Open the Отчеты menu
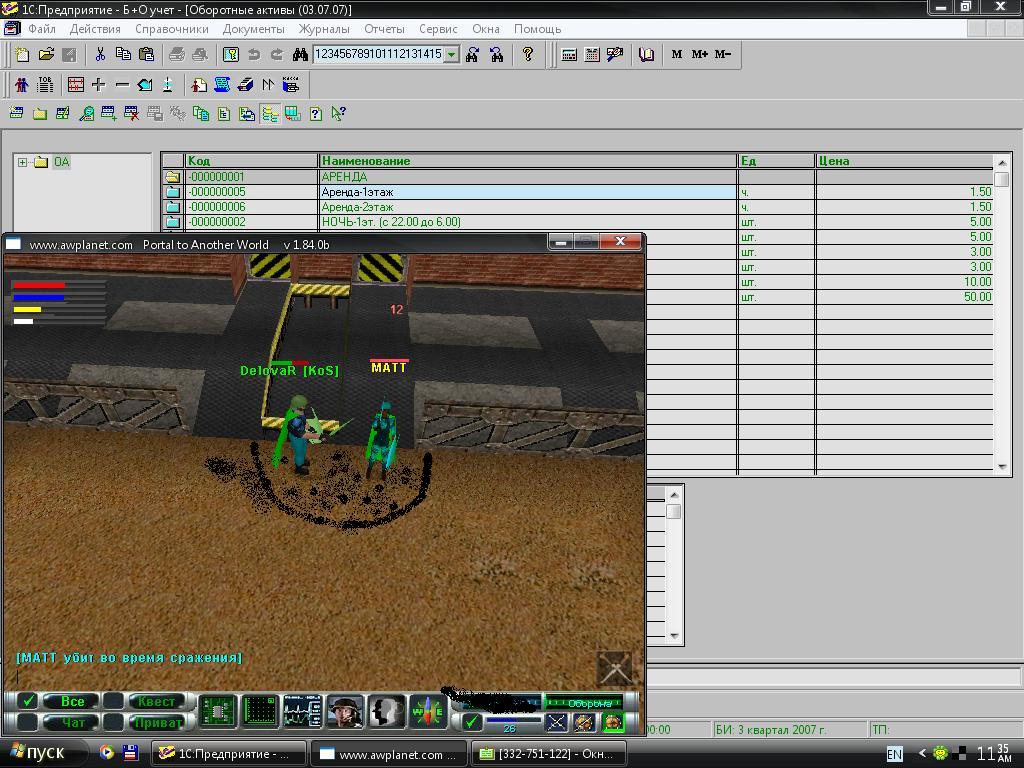 pos(385,29)
